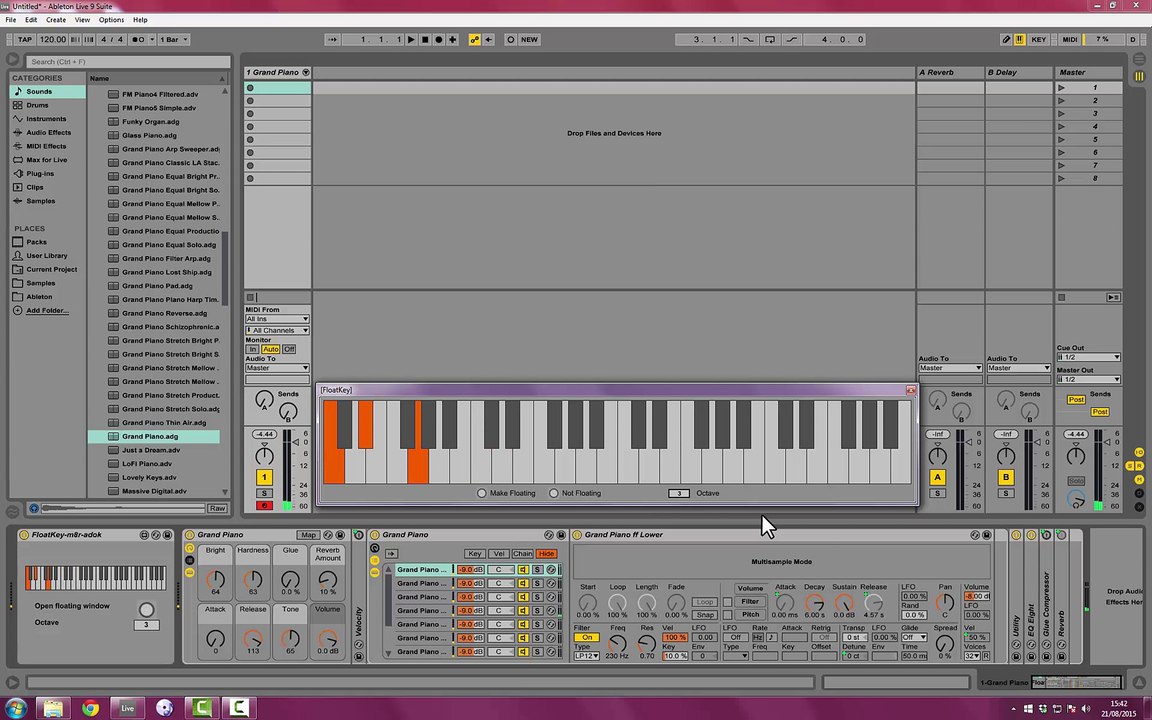Click the Add Folder link

[x=47, y=311]
